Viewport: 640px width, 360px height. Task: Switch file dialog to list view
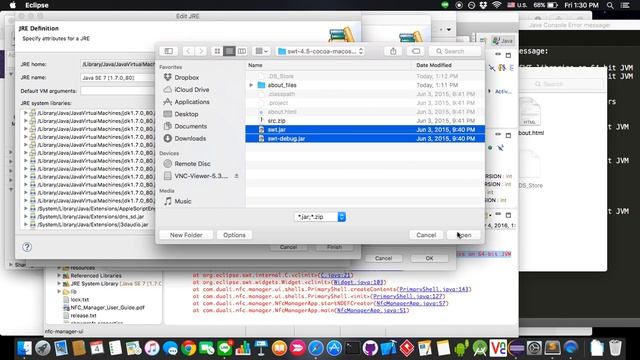pyautogui.click(x=229, y=51)
